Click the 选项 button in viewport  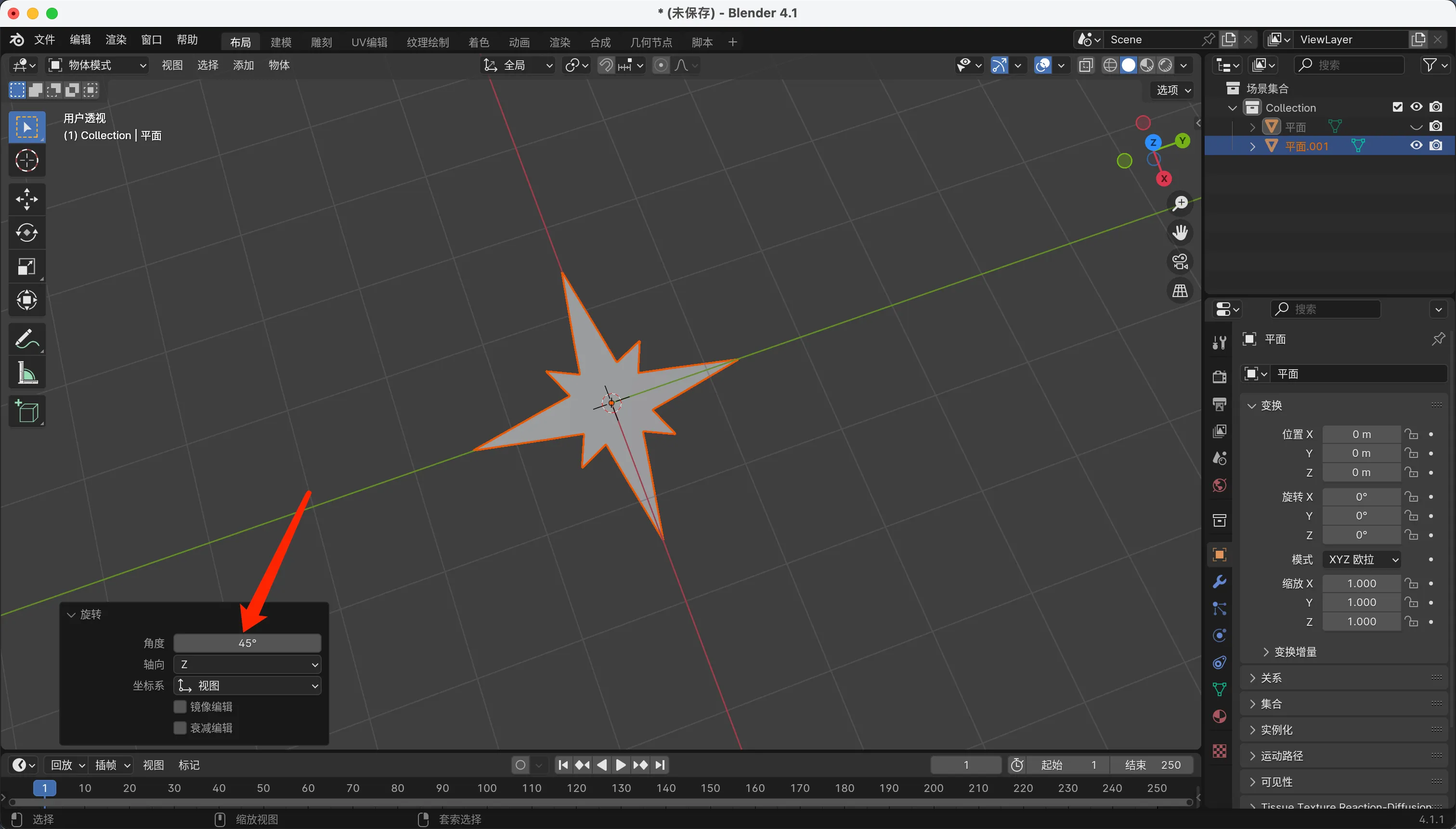(1173, 90)
